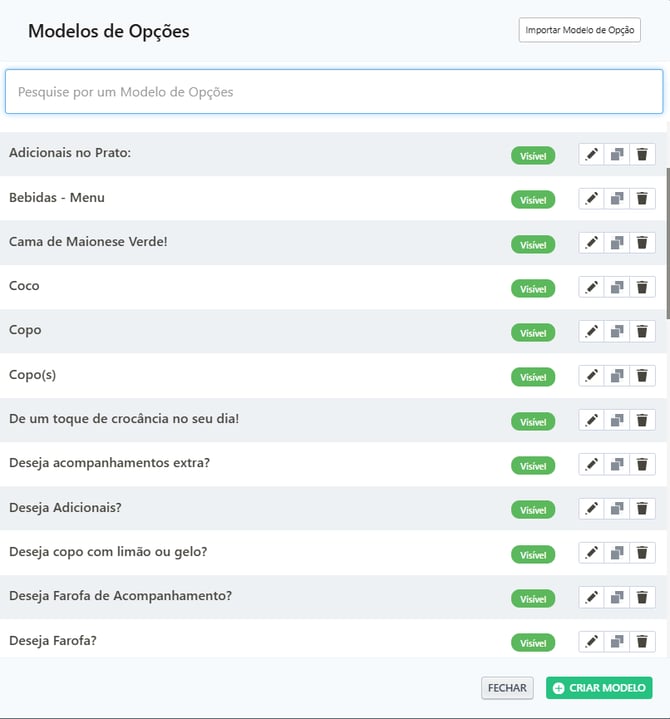This screenshot has width=670, height=719.
Task: Duplicate Deseja copo com limão ou gelo
Action: point(617,553)
